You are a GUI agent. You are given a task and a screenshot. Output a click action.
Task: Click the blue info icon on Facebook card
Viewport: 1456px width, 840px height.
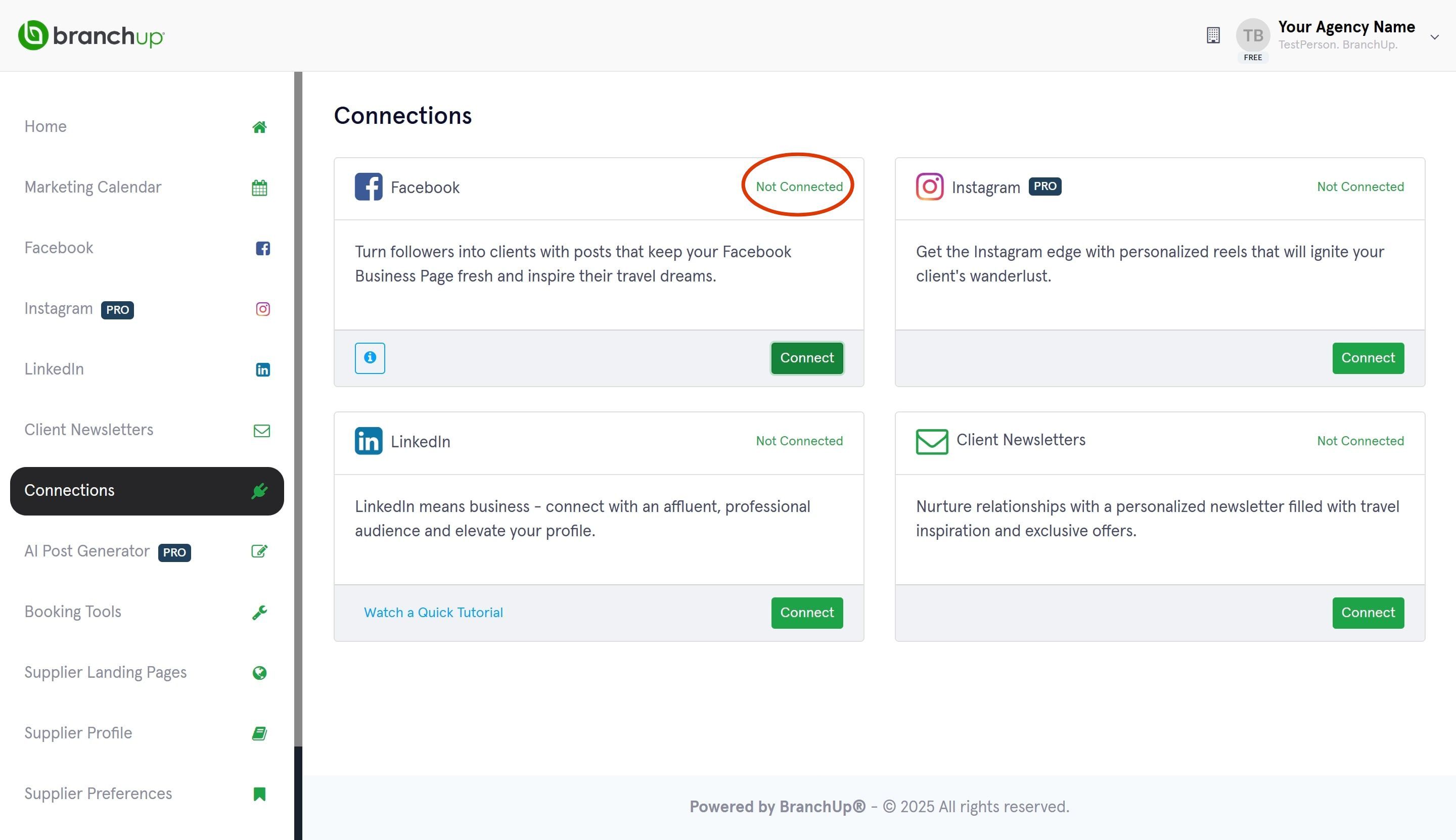(370, 358)
